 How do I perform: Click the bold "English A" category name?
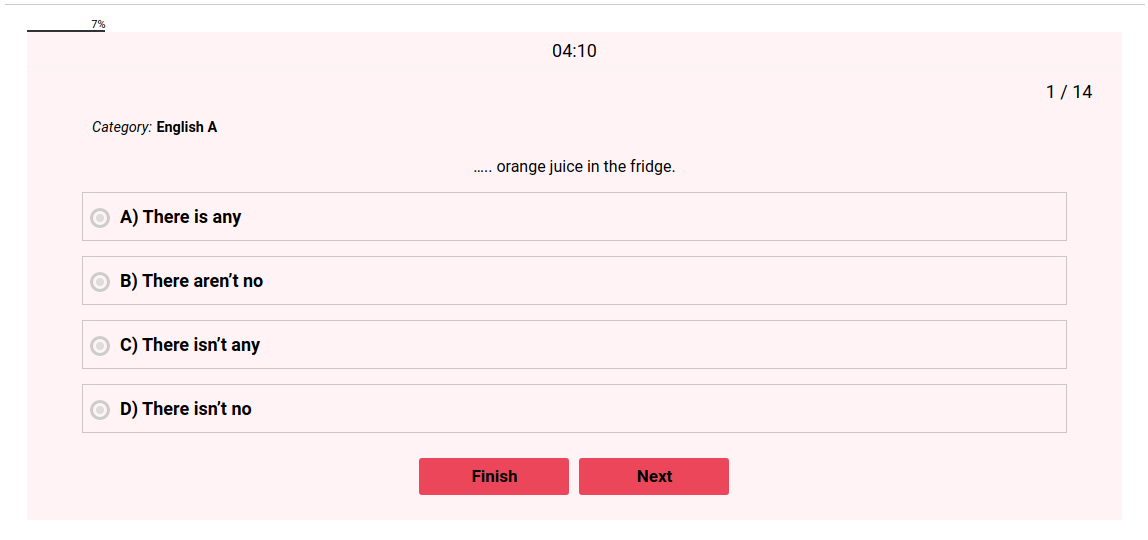coord(187,127)
